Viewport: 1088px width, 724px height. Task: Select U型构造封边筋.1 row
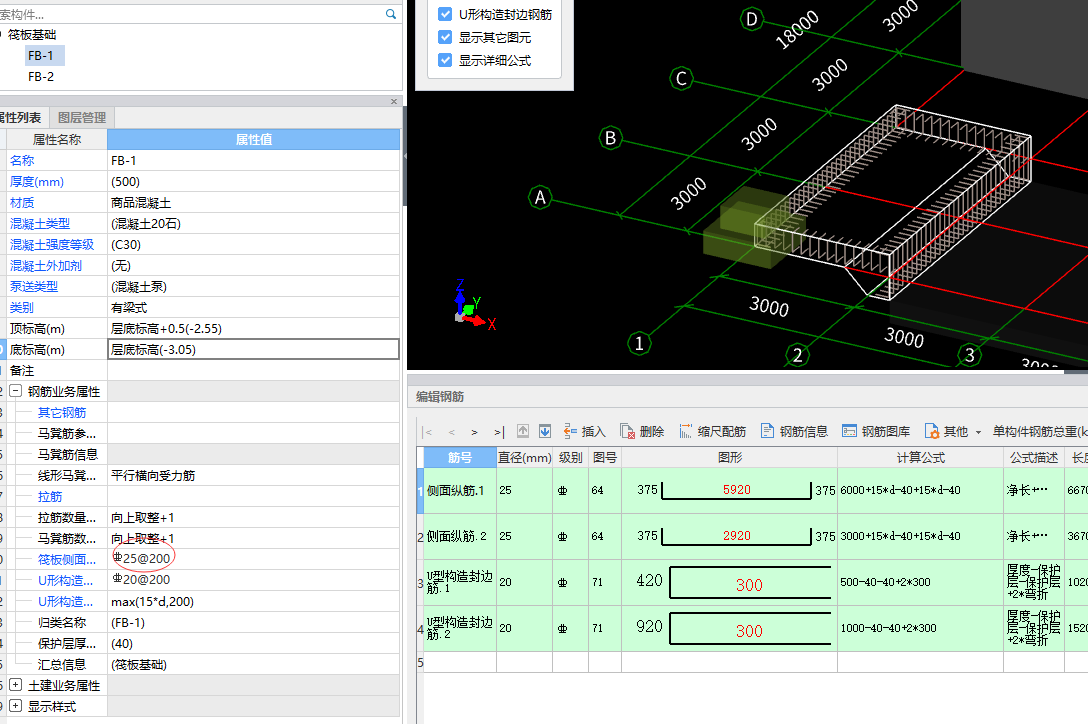(x=459, y=582)
